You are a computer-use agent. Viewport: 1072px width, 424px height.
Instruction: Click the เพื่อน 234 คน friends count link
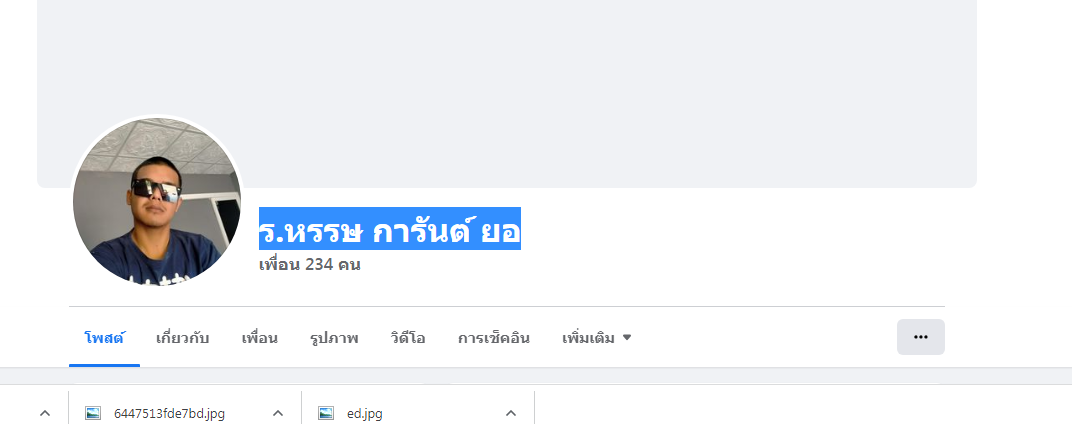pyautogui.click(x=309, y=265)
